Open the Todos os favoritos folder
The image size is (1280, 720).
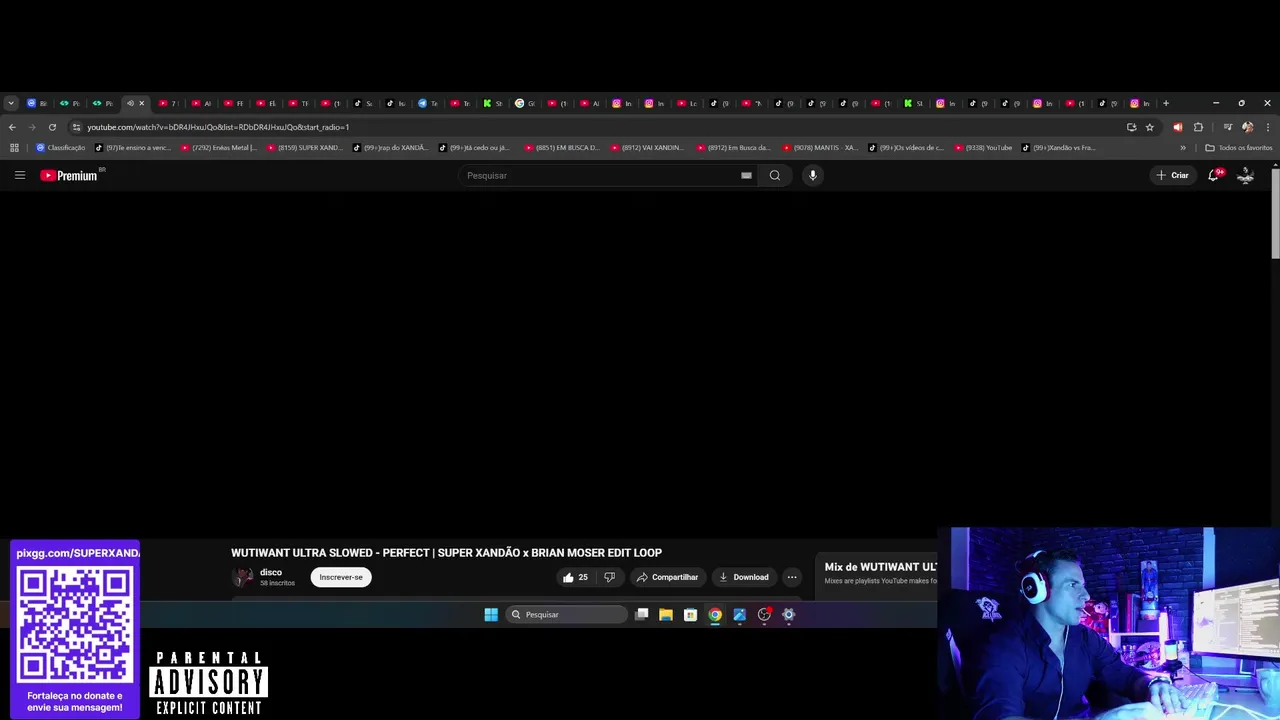tap(1239, 148)
